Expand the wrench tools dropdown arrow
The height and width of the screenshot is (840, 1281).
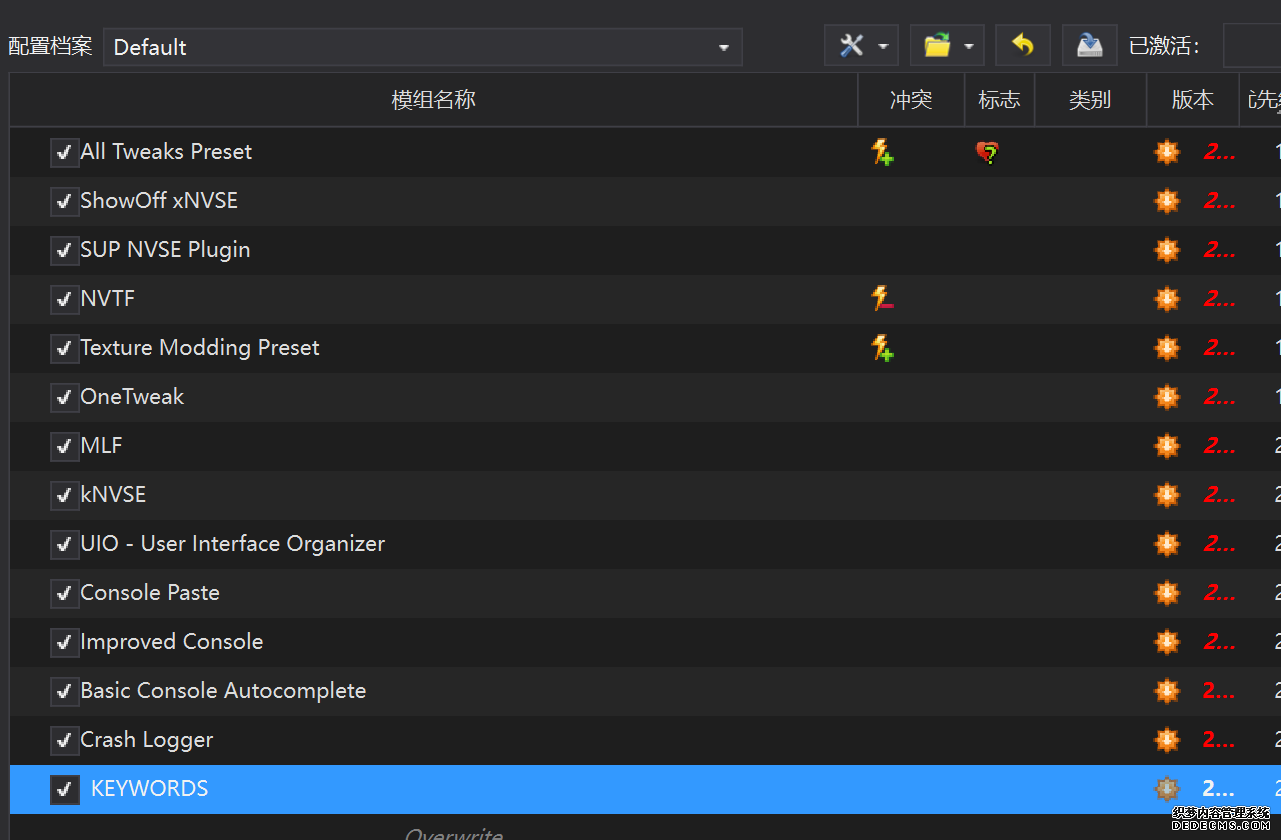[883, 47]
